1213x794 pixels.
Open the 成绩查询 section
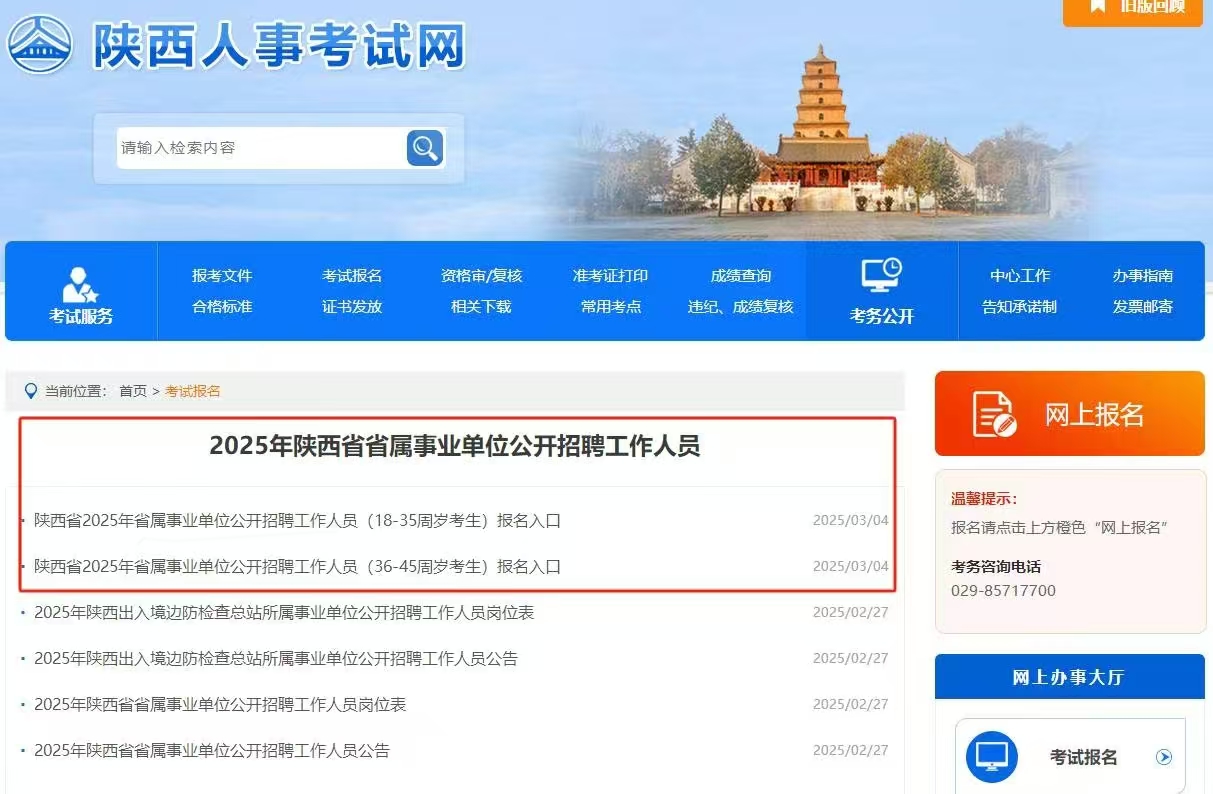(x=740, y=275)
